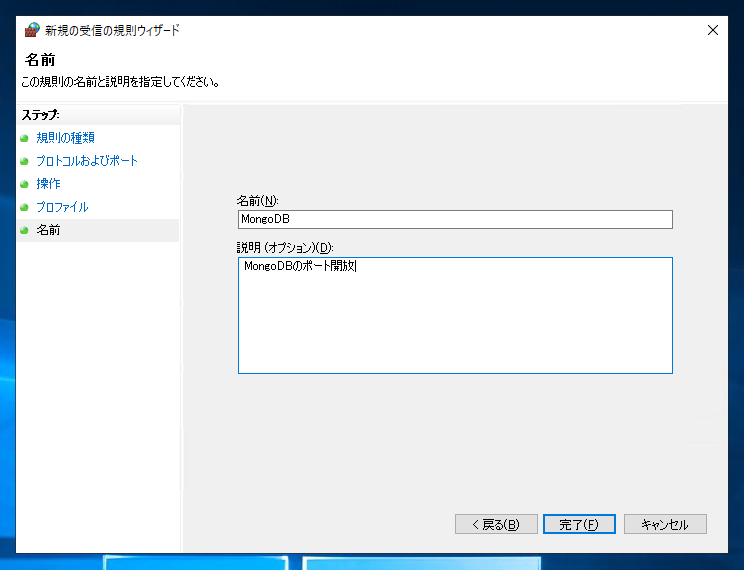Click the green bullet beside 操作
The height and width of the screenshot is (570, 744).
(x=25, y=184)
